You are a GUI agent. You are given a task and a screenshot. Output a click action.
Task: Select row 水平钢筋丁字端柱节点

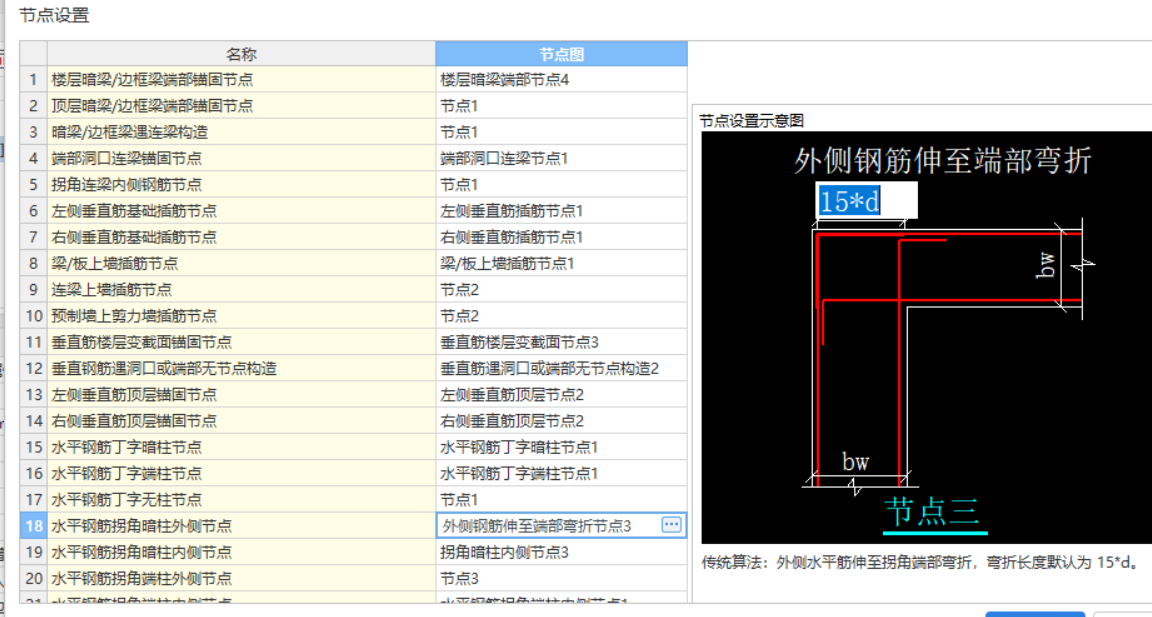(242, 473)
